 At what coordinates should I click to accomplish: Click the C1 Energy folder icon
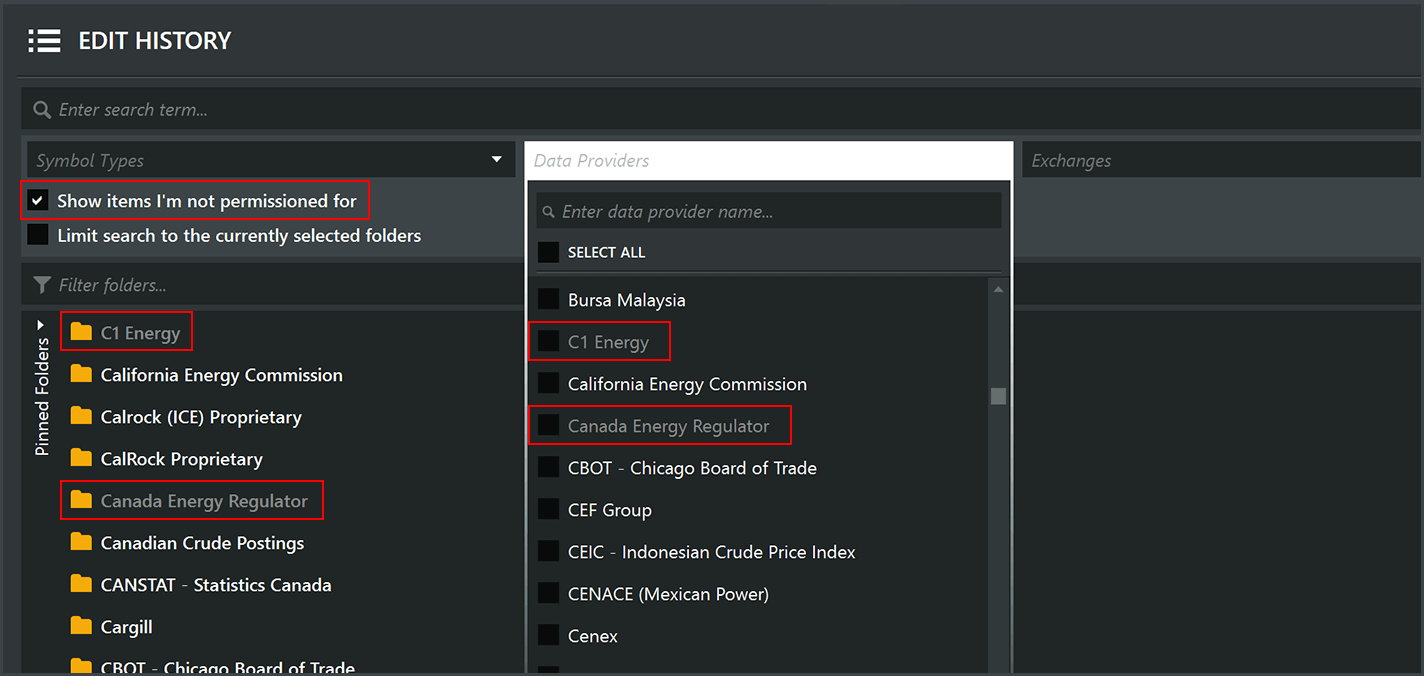tap(81, 332)
